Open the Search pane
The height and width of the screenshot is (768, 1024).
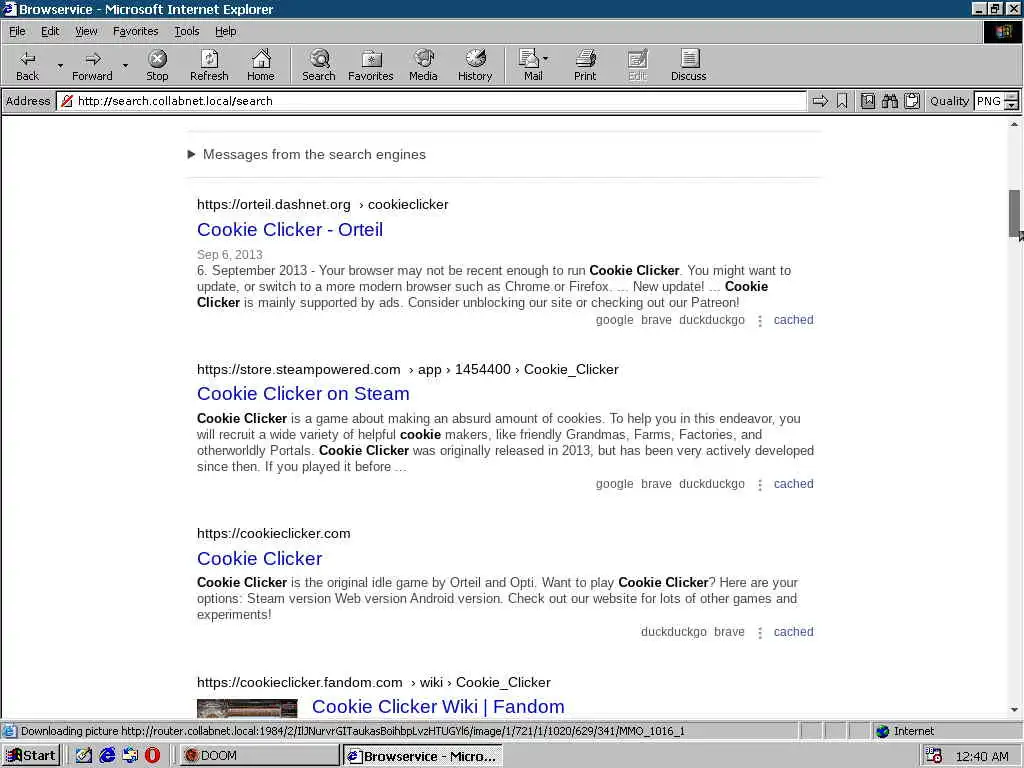pyautogui.click(x=319, y=65)
